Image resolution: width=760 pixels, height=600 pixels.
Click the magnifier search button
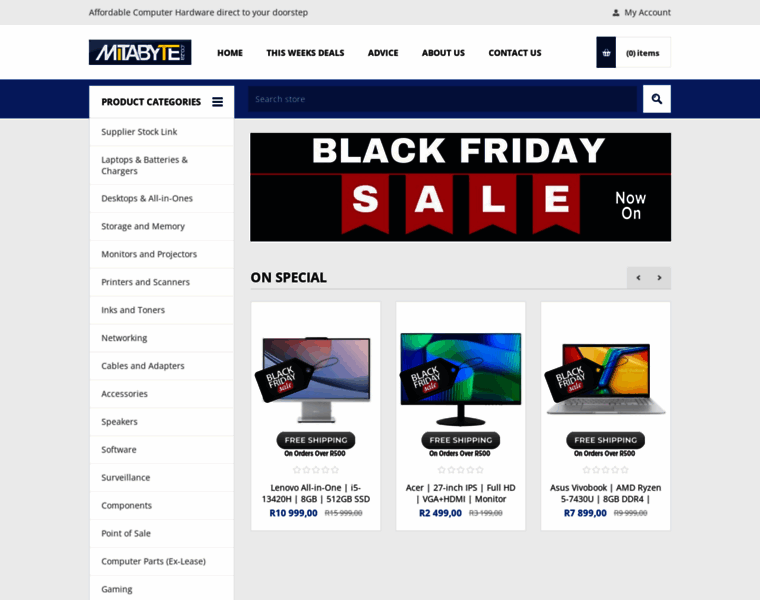[657, 99]
